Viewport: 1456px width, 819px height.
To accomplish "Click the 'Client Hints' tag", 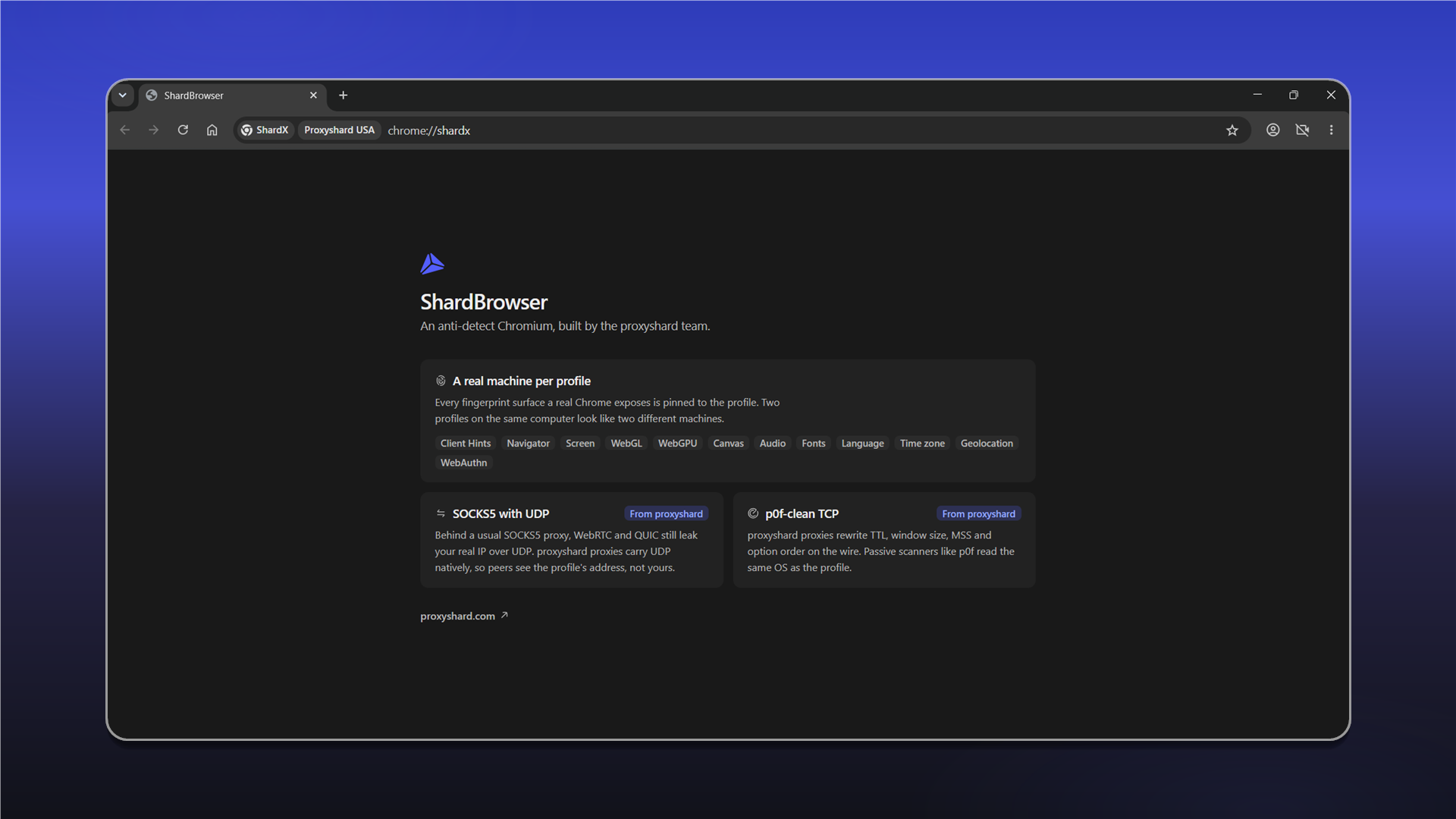I will [466, 444].
